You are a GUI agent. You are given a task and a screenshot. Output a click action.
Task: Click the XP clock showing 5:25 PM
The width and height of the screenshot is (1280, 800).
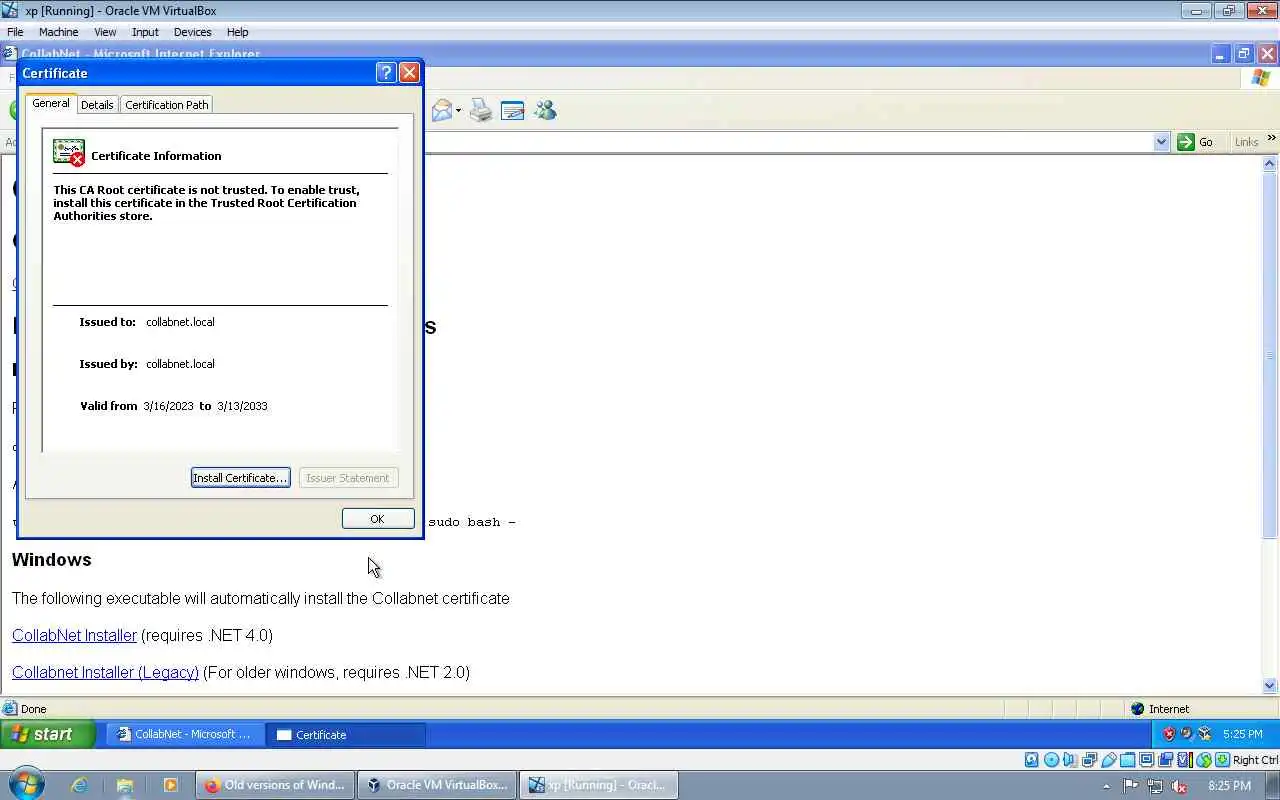click(x=1242, y=734)
